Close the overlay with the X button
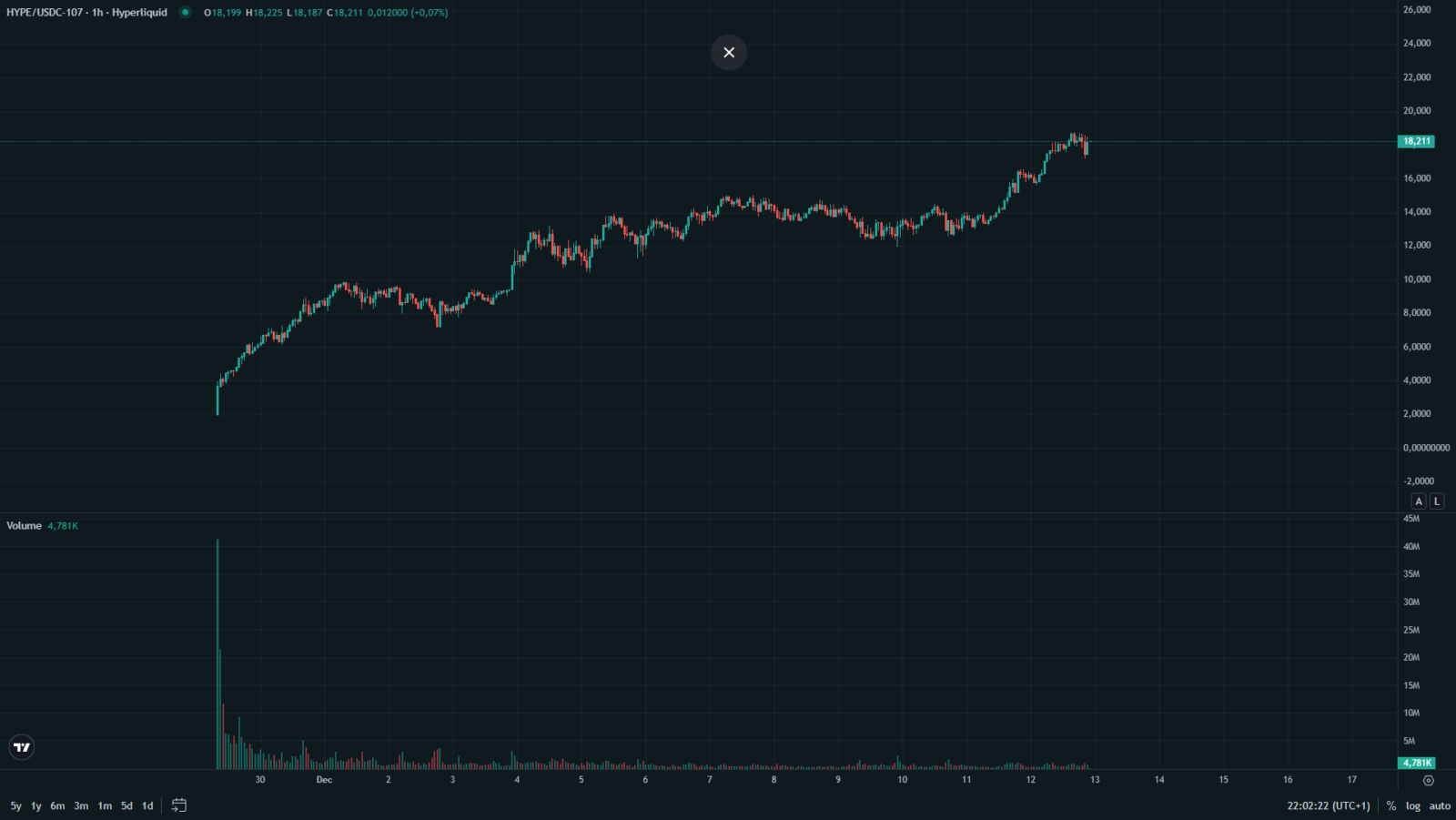 click(x=729, y=53)
